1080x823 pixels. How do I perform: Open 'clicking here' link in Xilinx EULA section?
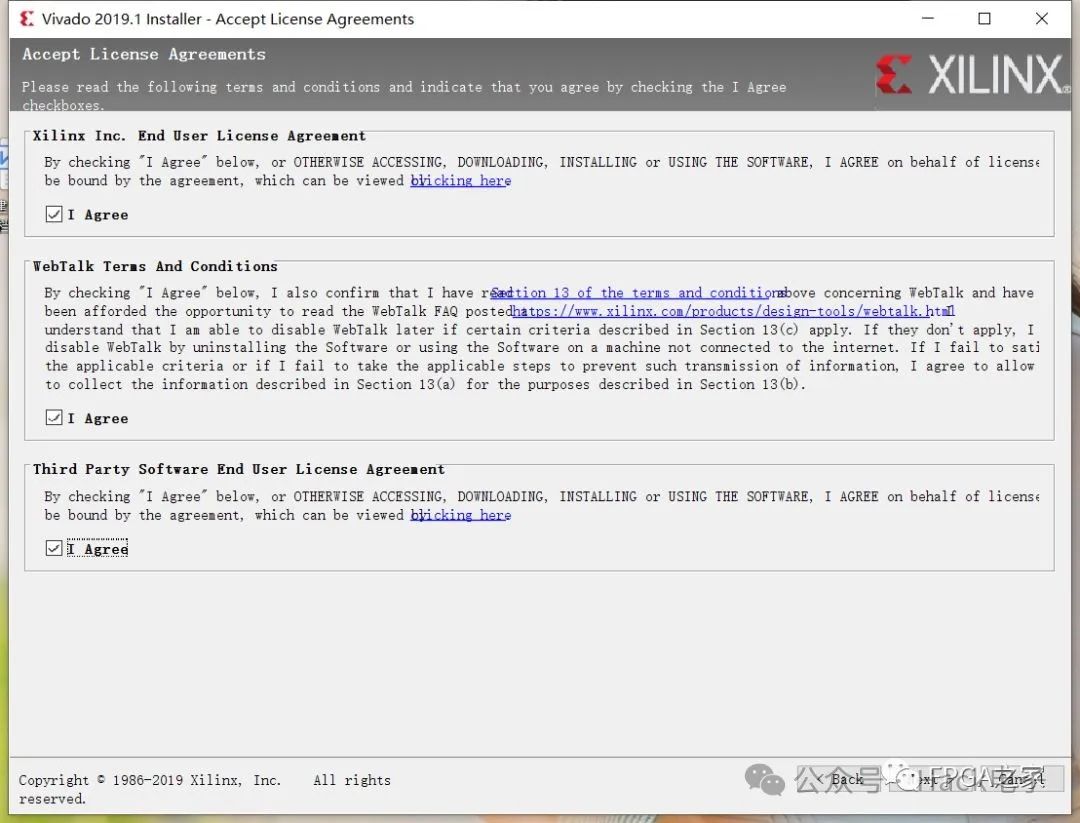(461, 180)
